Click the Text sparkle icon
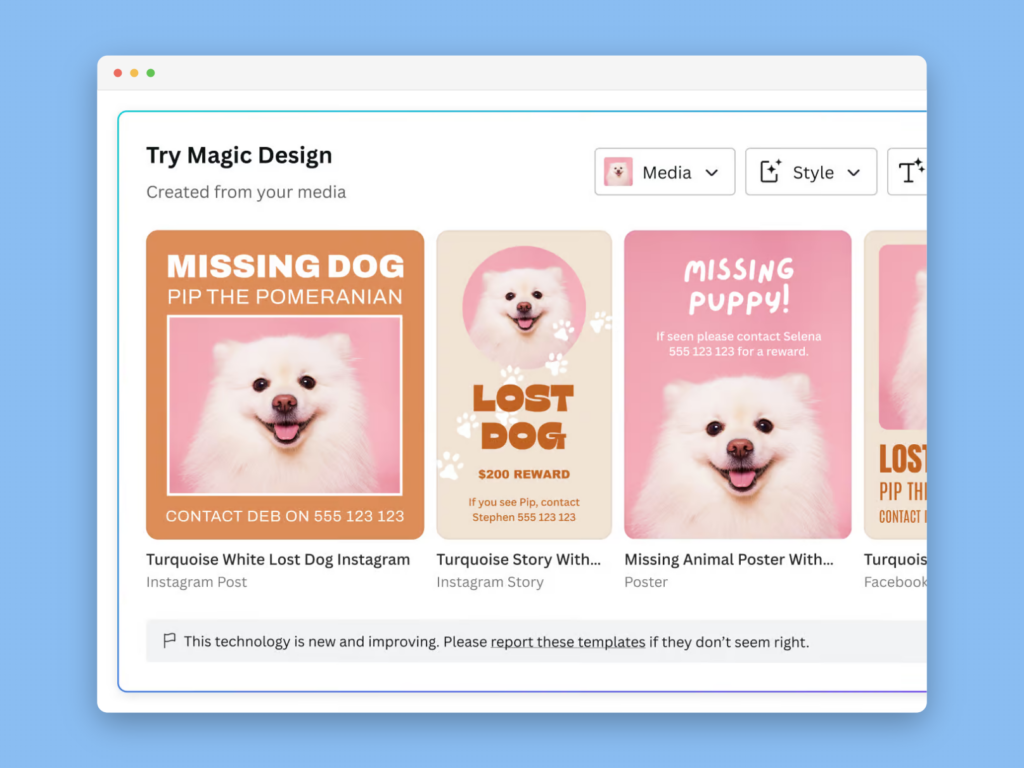 coord(911,172)
